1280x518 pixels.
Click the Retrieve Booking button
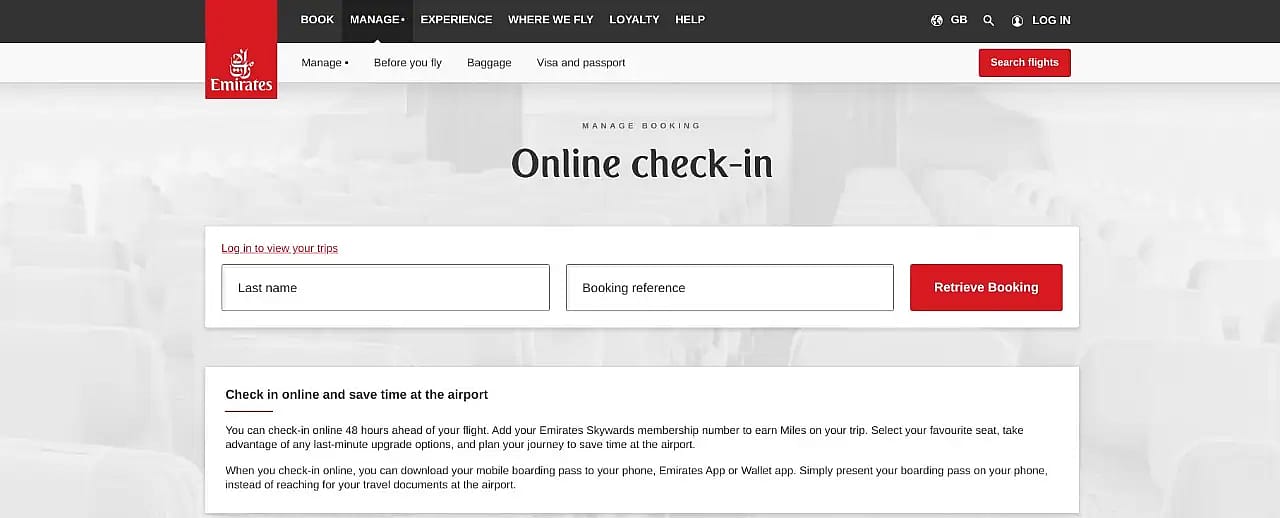pyautogui.click(x=986, y=288)
